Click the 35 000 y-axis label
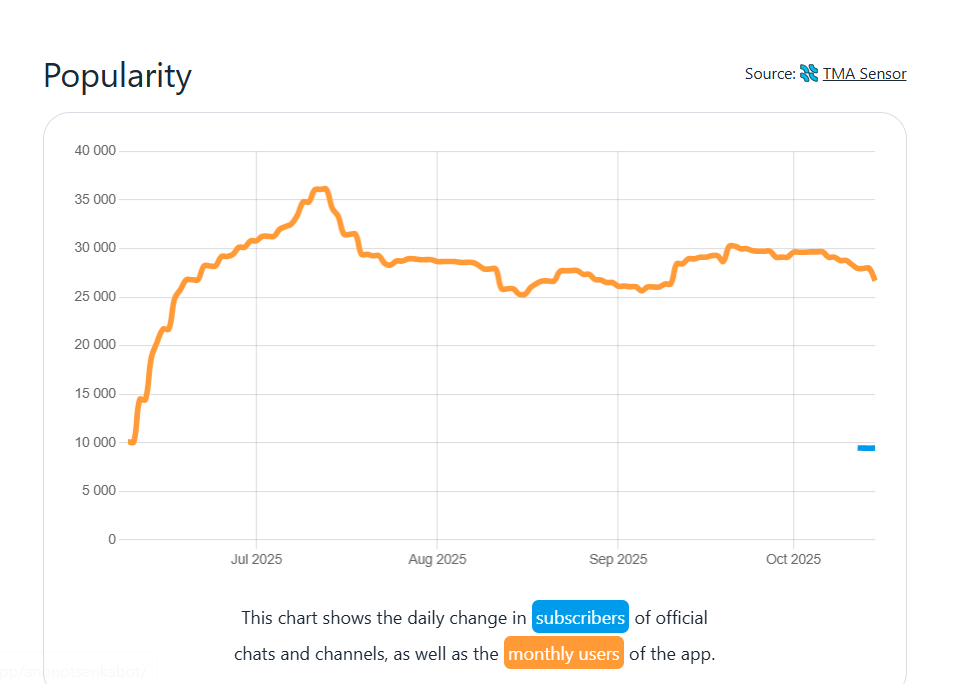 pos(95,199)
